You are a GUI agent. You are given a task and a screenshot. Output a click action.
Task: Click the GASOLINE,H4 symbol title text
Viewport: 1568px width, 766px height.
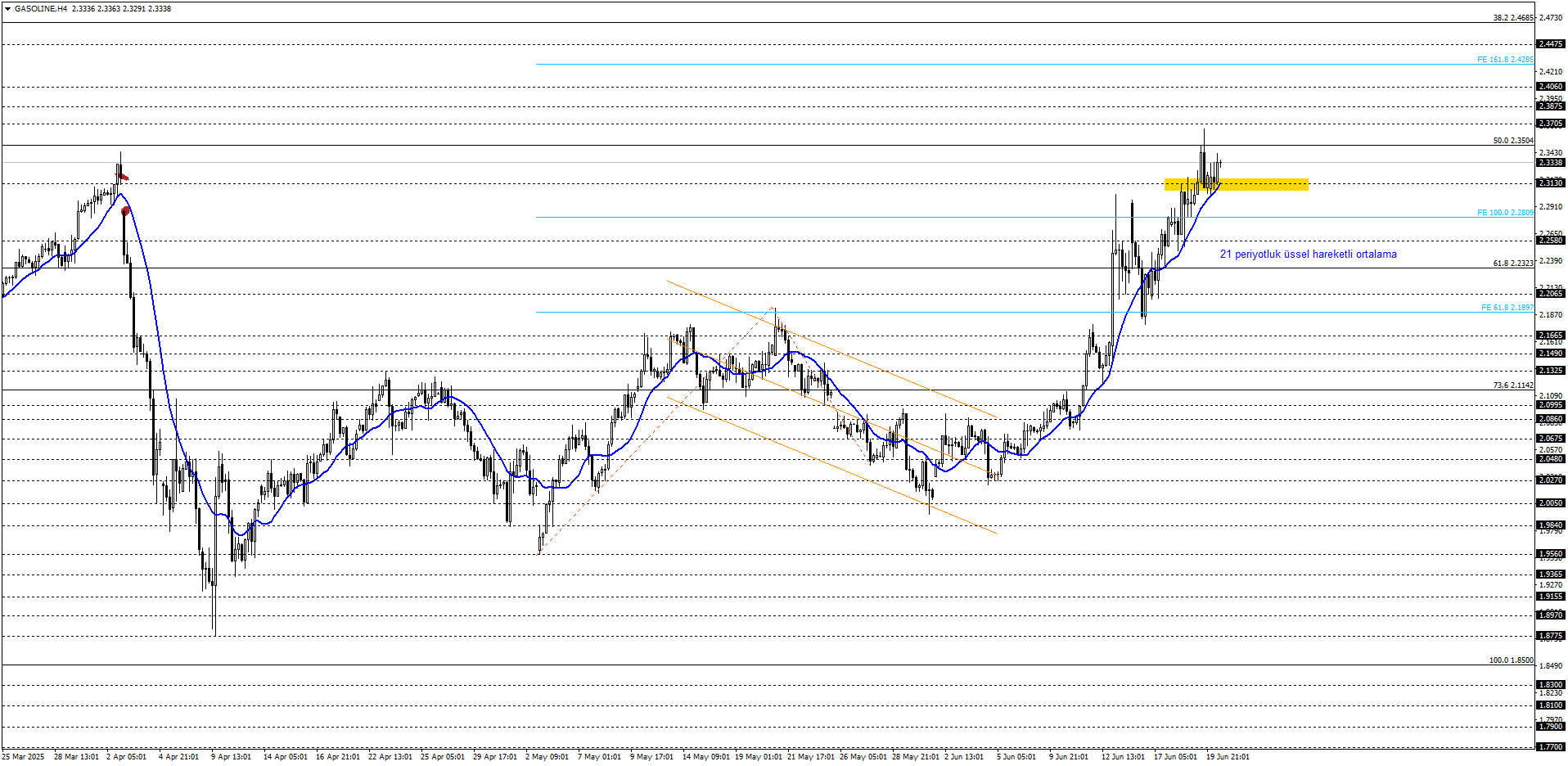point(41,9)
